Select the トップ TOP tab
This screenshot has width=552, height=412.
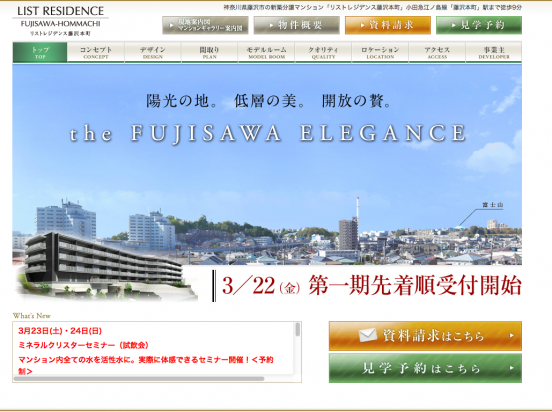40,52
